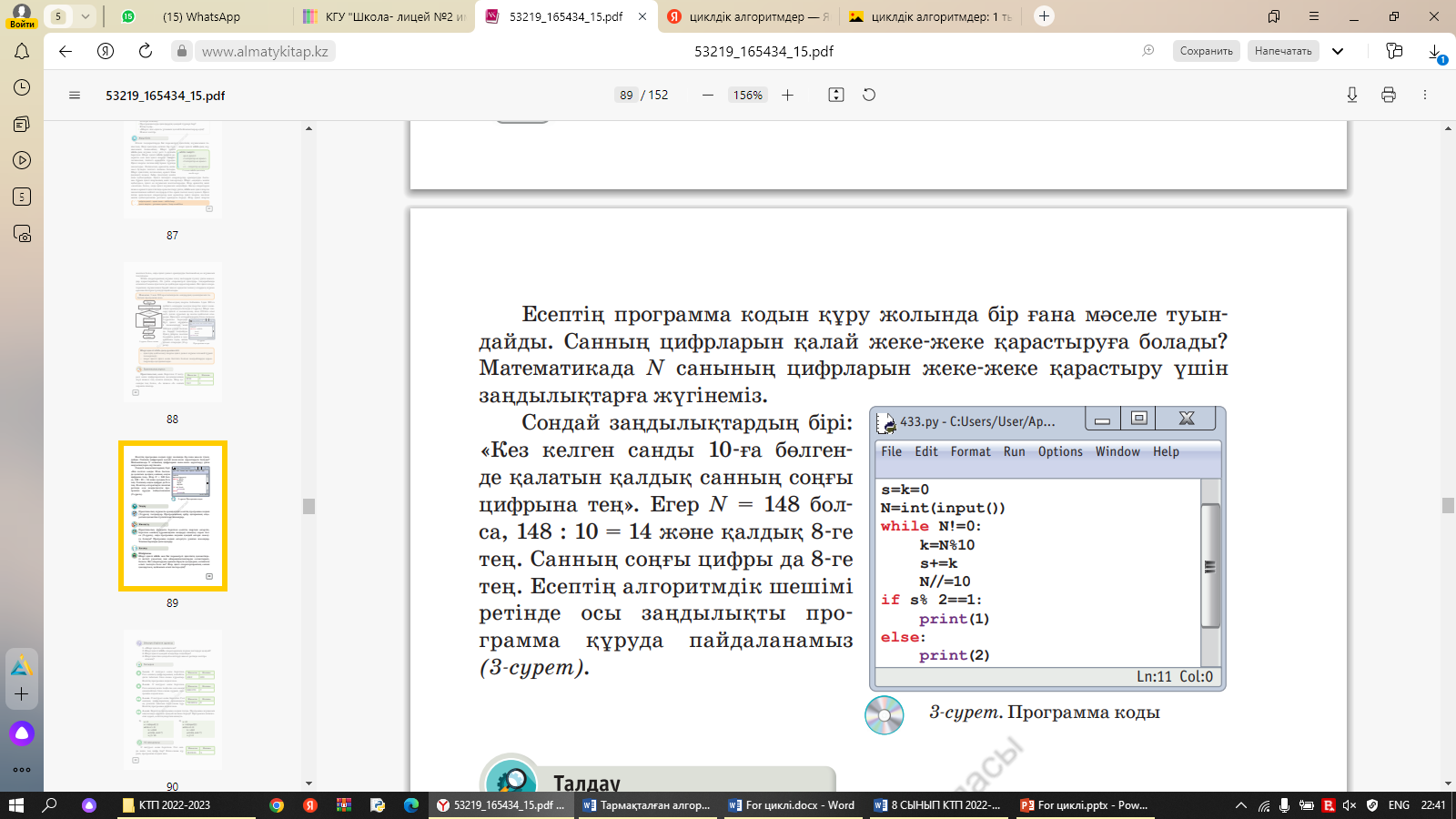This screenshot has height=819, width=1456.
Task: Click the fit-to-page icon
Action: click(836, 95)
